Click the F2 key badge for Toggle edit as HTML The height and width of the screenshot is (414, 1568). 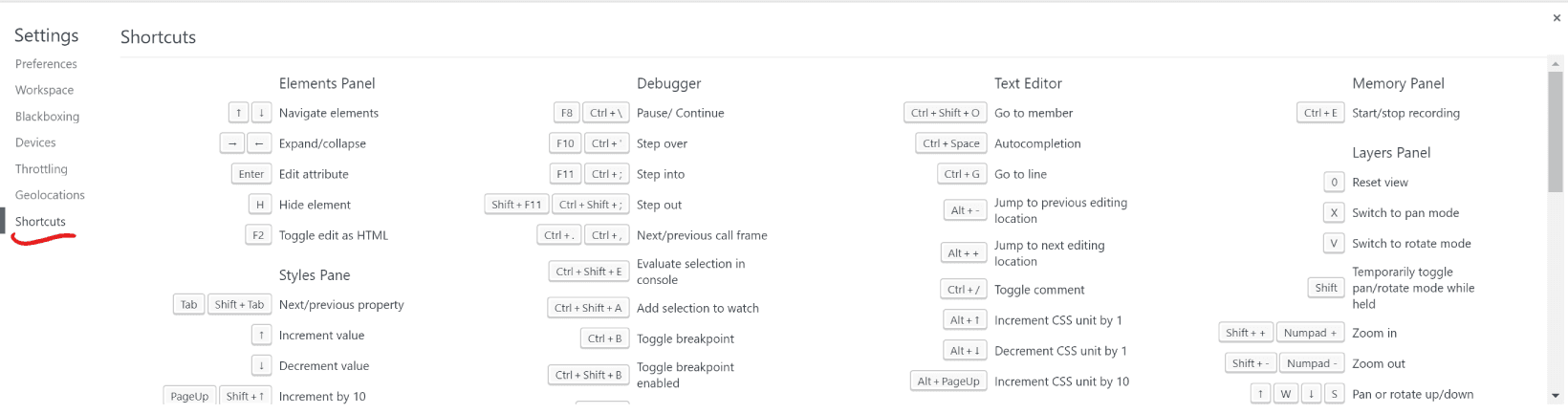coord(258,235)
